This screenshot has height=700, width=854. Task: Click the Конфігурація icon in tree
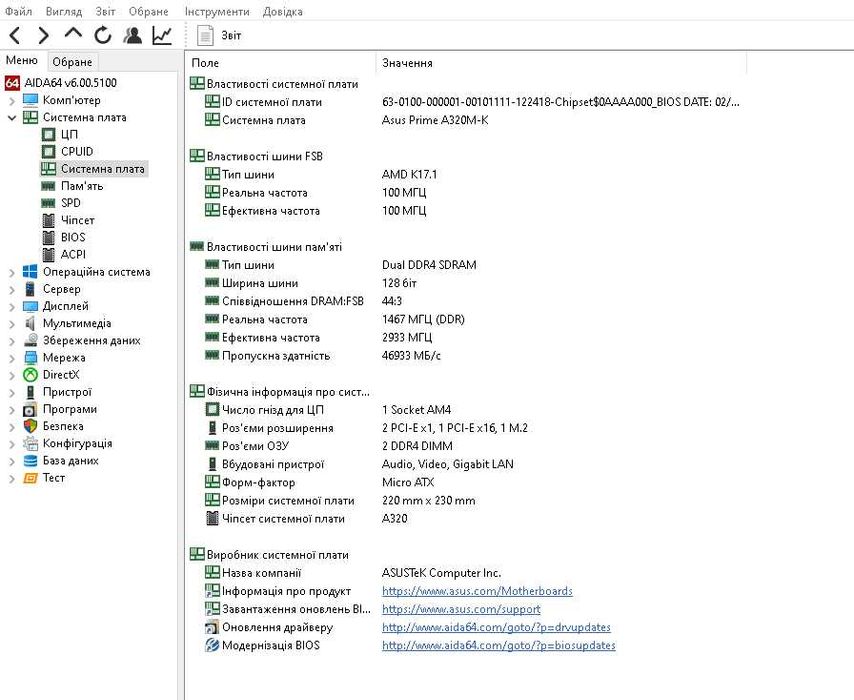30,443
